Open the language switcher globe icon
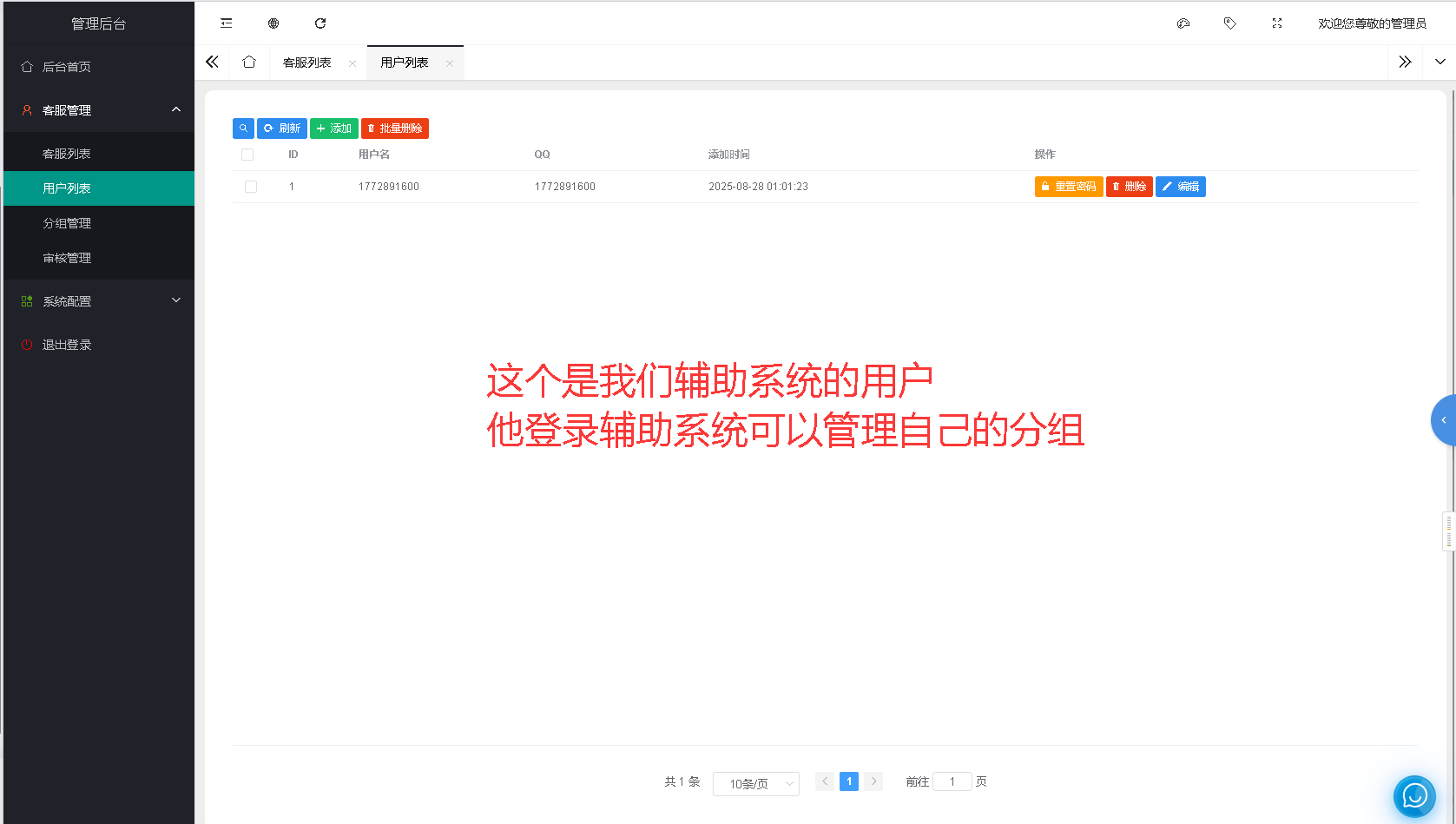1456x824 pixels. pyautogui.click(x=273, y=23)
